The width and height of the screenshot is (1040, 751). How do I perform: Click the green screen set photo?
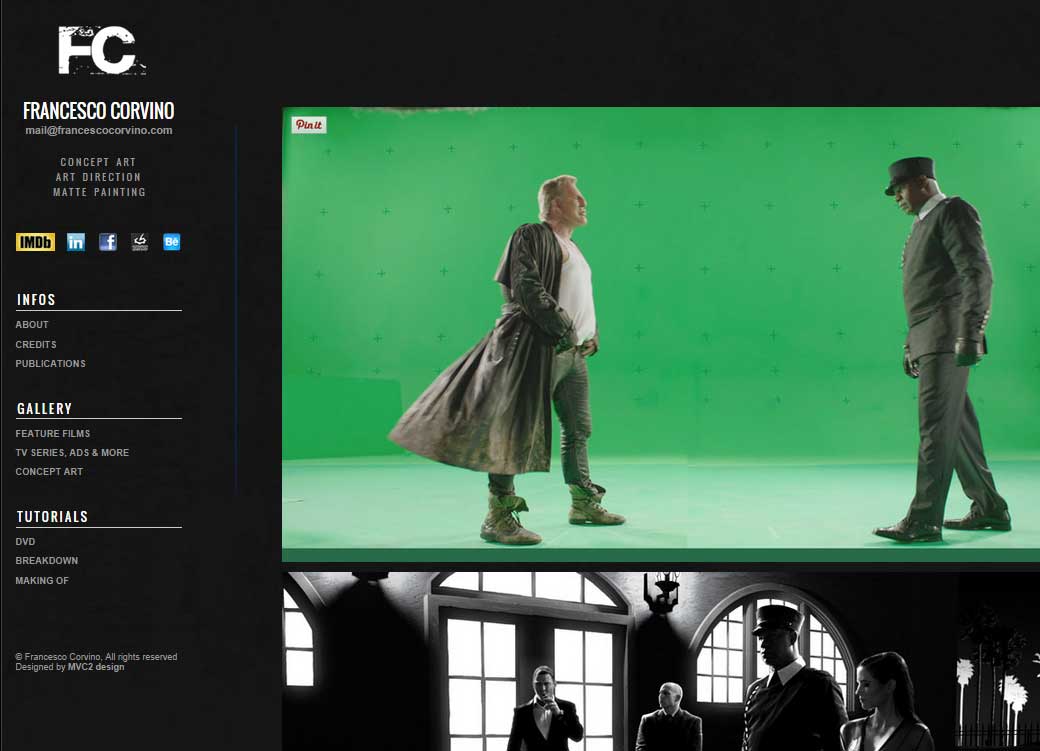pyautogui.click(x=660, y=330)
